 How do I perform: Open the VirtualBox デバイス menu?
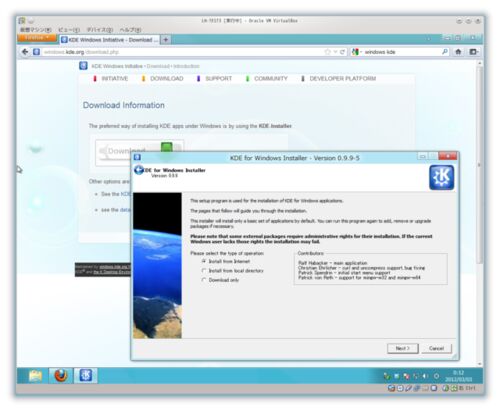click(x=100, y=30)
